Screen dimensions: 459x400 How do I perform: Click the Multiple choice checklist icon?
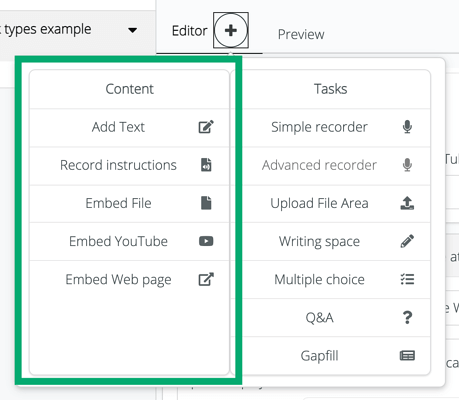click(x=407, y=279)
